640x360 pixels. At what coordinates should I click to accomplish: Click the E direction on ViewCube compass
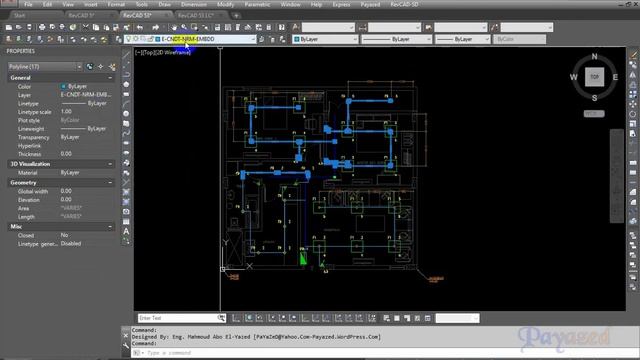click(615, 77)
